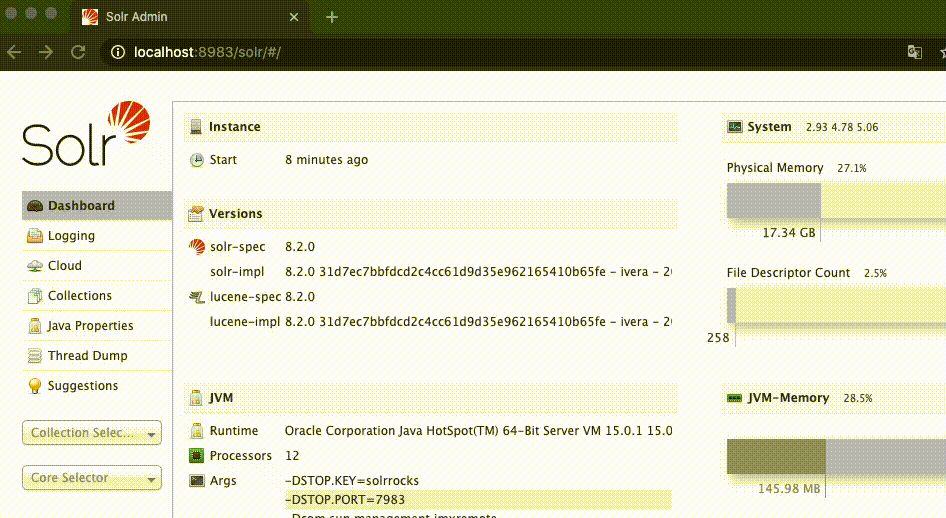Reload the Solr Admin page
946x518 pixels.
click(x=78, y=52)
